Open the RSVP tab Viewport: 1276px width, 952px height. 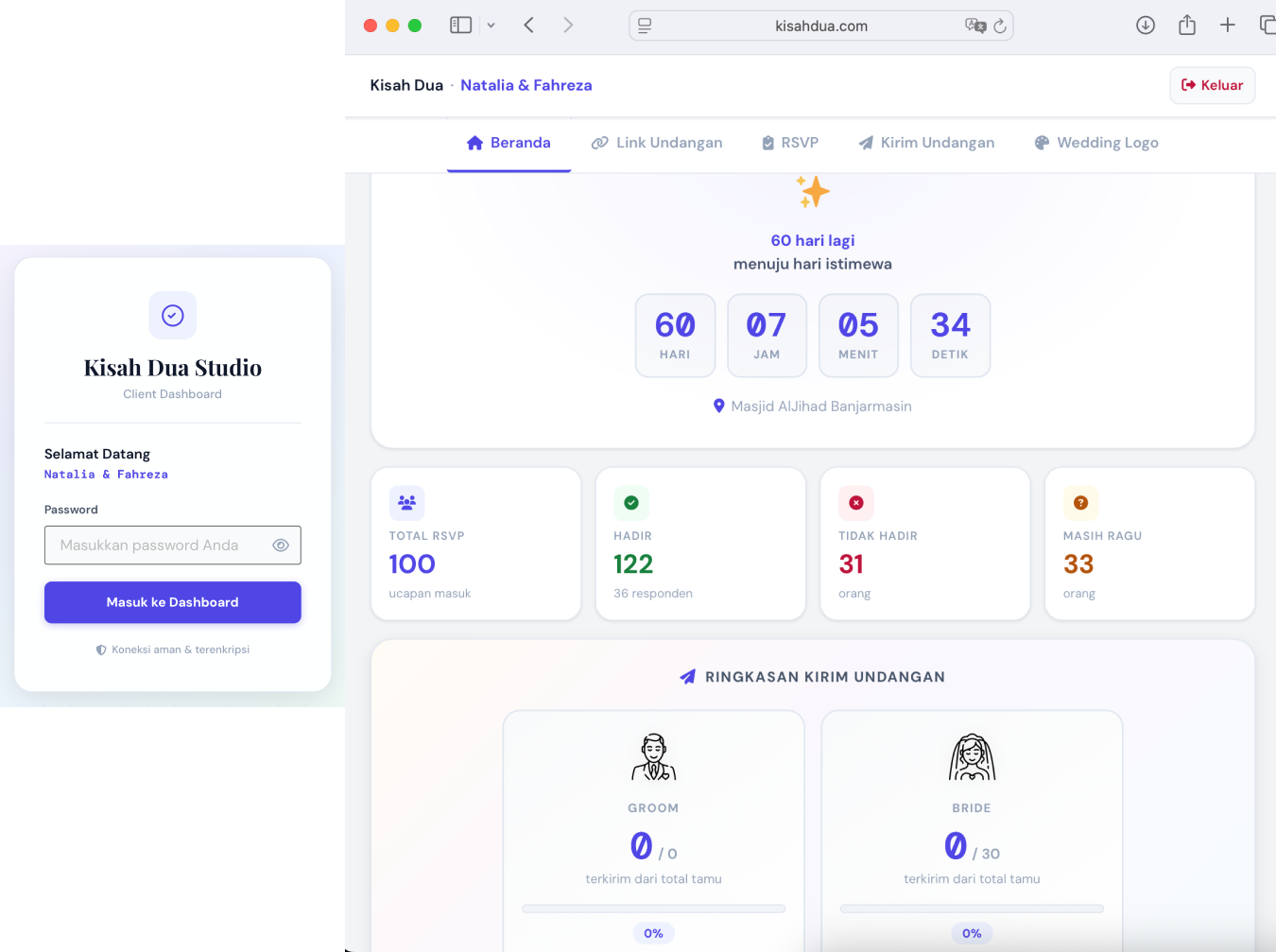pos(790,142)
